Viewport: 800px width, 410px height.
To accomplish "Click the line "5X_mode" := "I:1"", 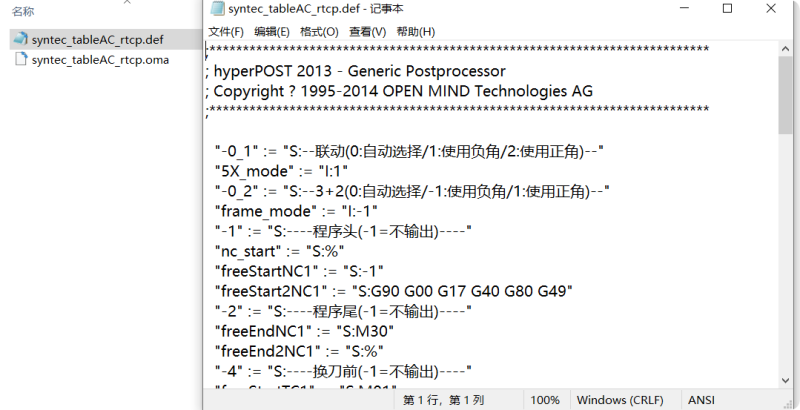I will 281,171.
